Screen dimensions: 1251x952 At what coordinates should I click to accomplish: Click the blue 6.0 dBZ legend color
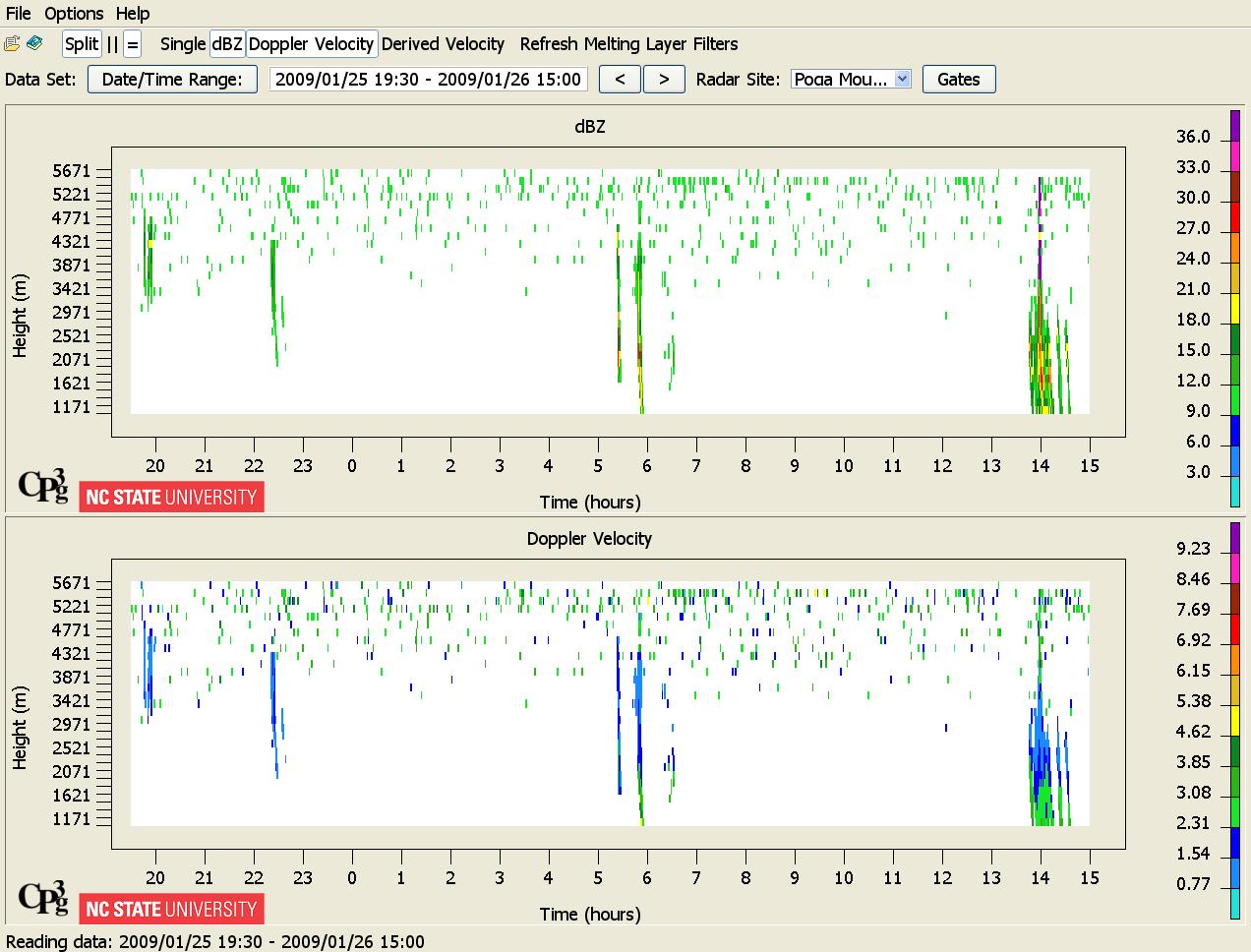pyautogui.click(x=1235, y=431)
